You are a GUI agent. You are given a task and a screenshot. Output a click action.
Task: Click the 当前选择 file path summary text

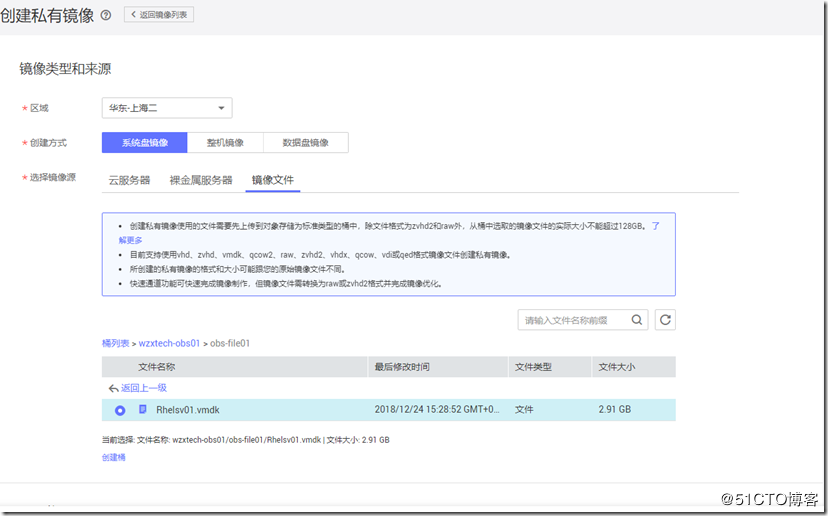[x=246, y=440]
